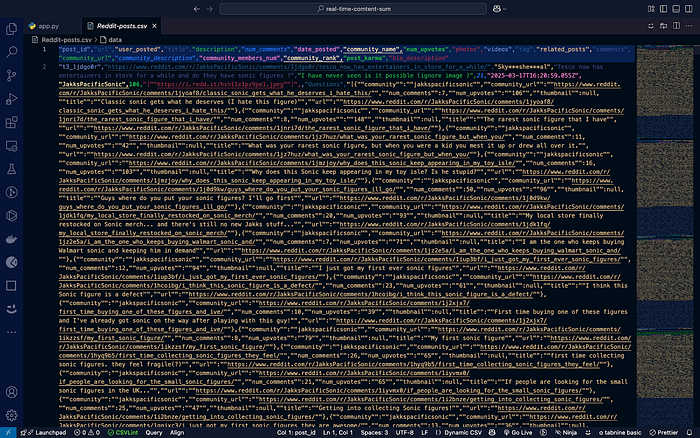Open the Customize Layout icon
This screenshot has height=438, width=700.
coord(651,8)
